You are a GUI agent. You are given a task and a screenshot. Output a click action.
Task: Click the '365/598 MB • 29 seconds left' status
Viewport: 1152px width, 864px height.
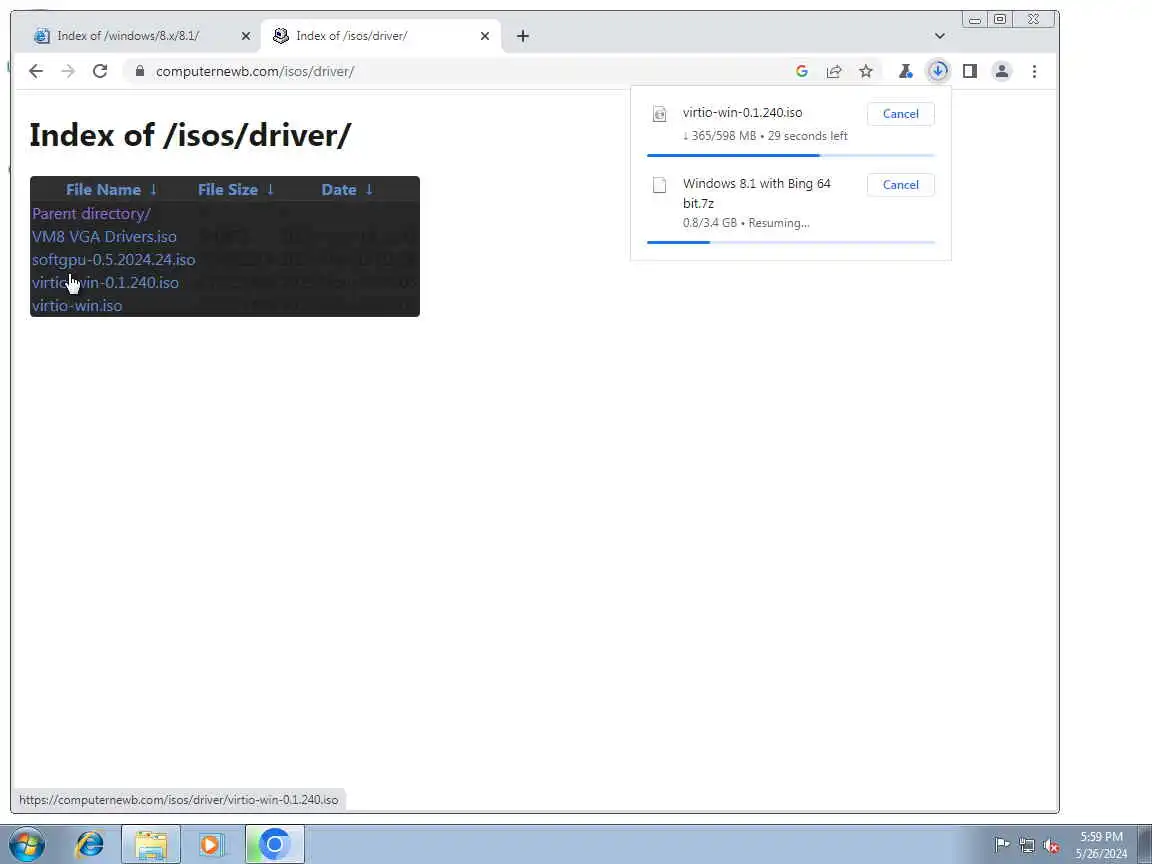coord(765,136)
